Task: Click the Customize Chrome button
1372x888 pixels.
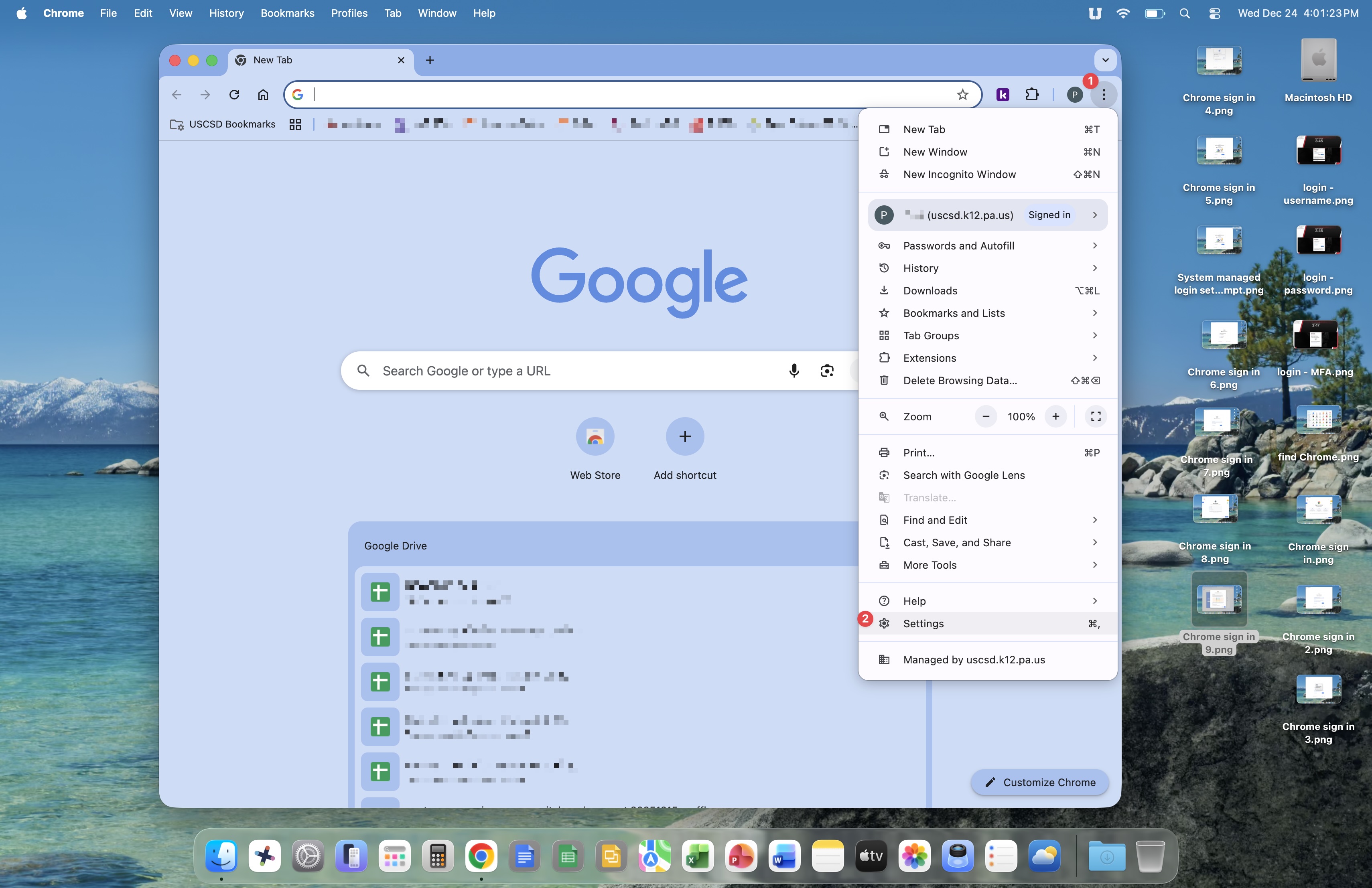Action: pos(1039,782)
